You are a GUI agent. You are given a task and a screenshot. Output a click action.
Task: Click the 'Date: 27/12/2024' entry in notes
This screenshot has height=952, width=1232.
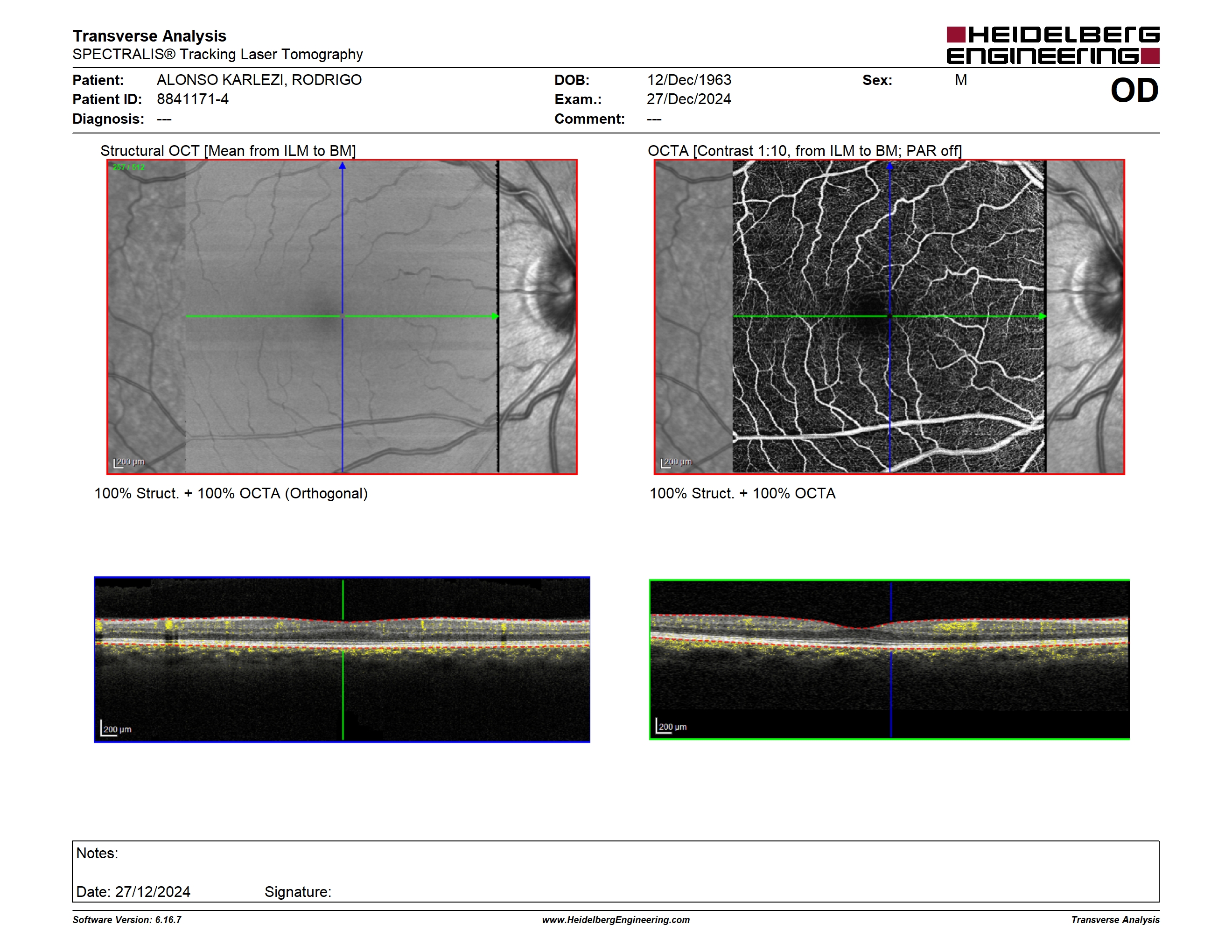(133, 892)
